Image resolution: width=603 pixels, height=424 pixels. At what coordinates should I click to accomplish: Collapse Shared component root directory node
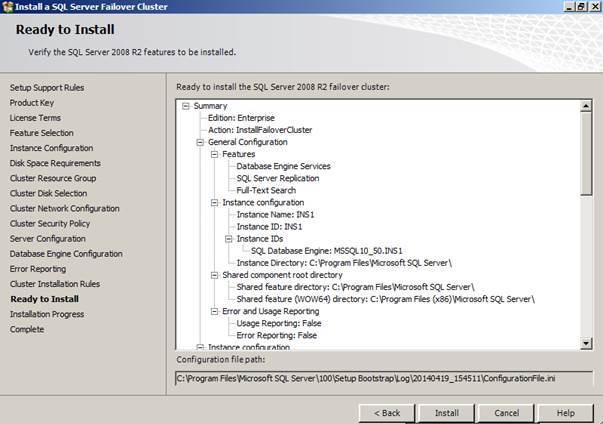pos(214,275)
